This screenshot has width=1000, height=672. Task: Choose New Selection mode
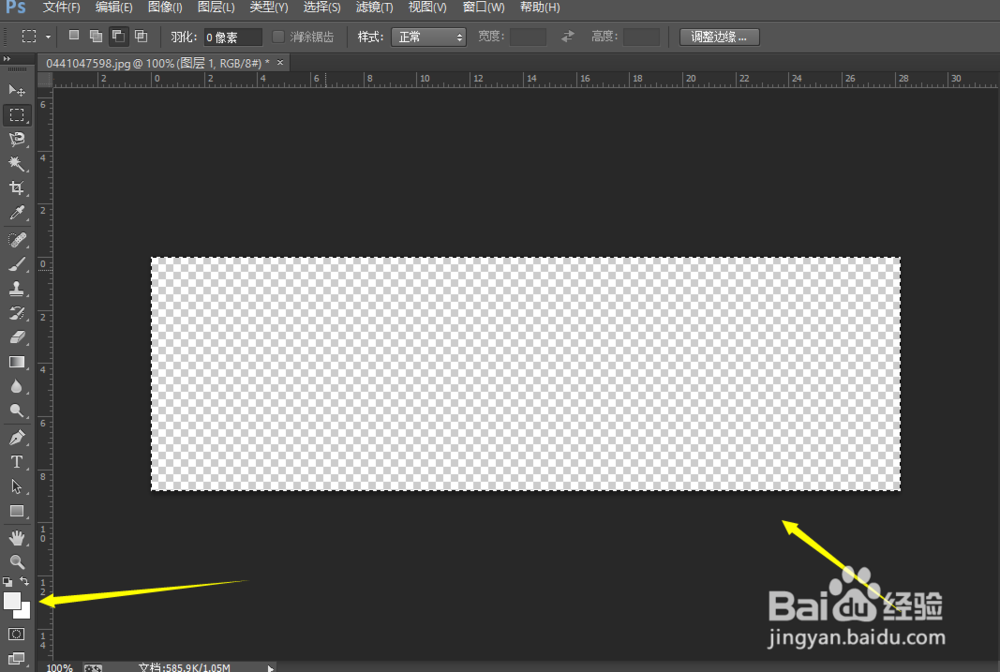coord(74,36)
